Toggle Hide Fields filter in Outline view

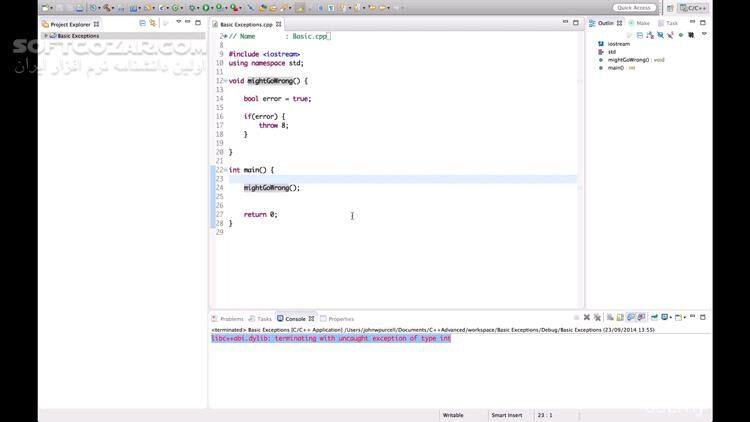point(638,35)
